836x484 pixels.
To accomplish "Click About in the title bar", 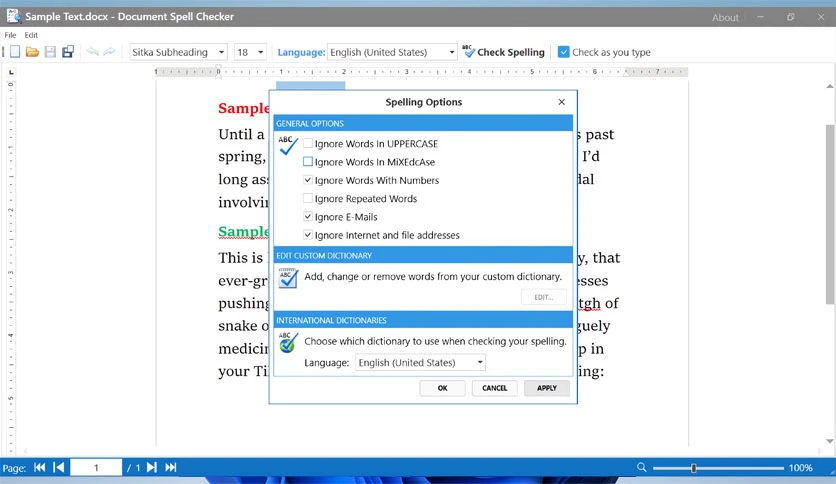I will coord(725,18).
